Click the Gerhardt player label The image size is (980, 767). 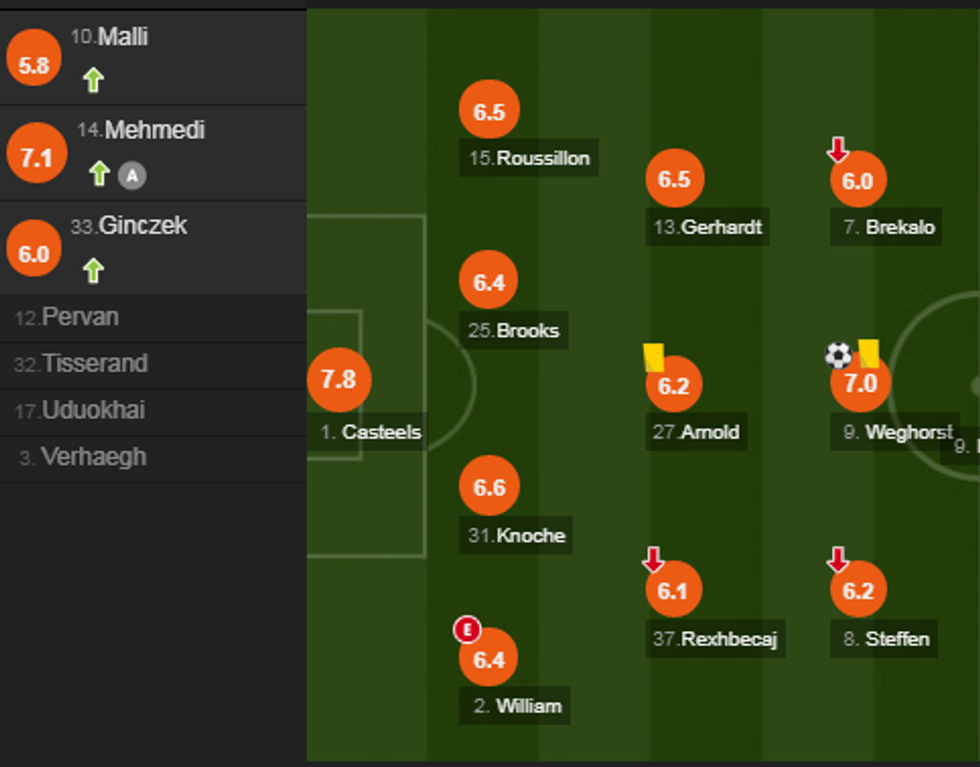[708, 227]
